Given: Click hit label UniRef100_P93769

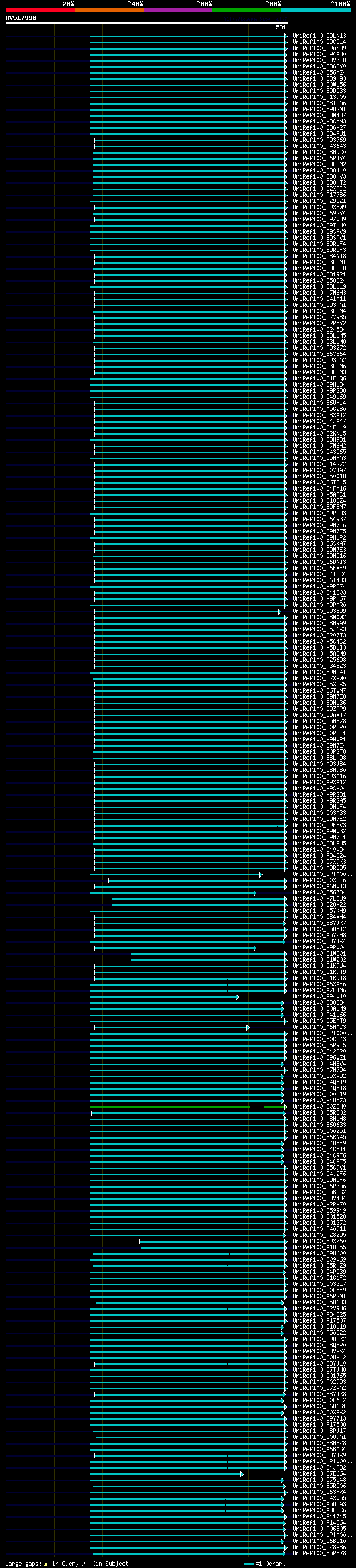Looking at the screenshot, I should (319, 140).
